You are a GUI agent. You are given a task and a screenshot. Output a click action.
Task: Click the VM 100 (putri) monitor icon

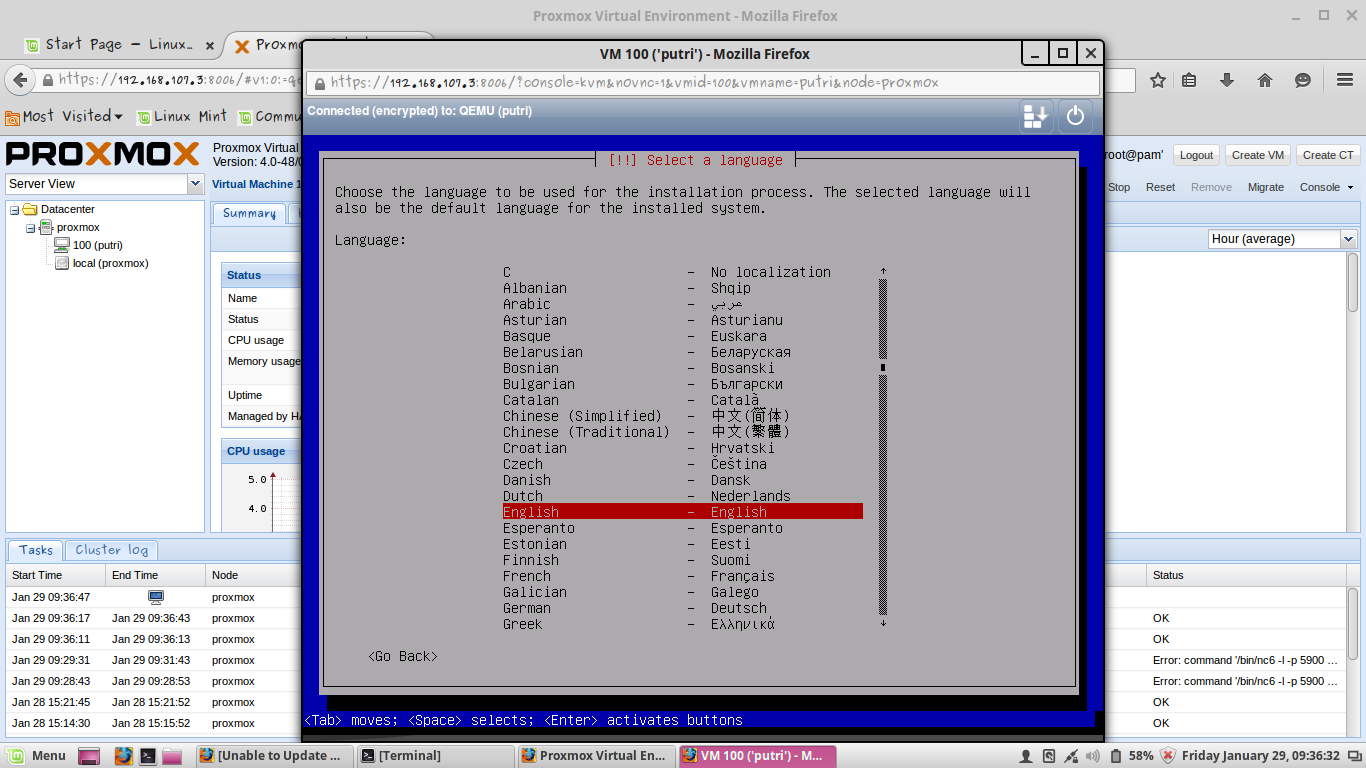[62, 245]
